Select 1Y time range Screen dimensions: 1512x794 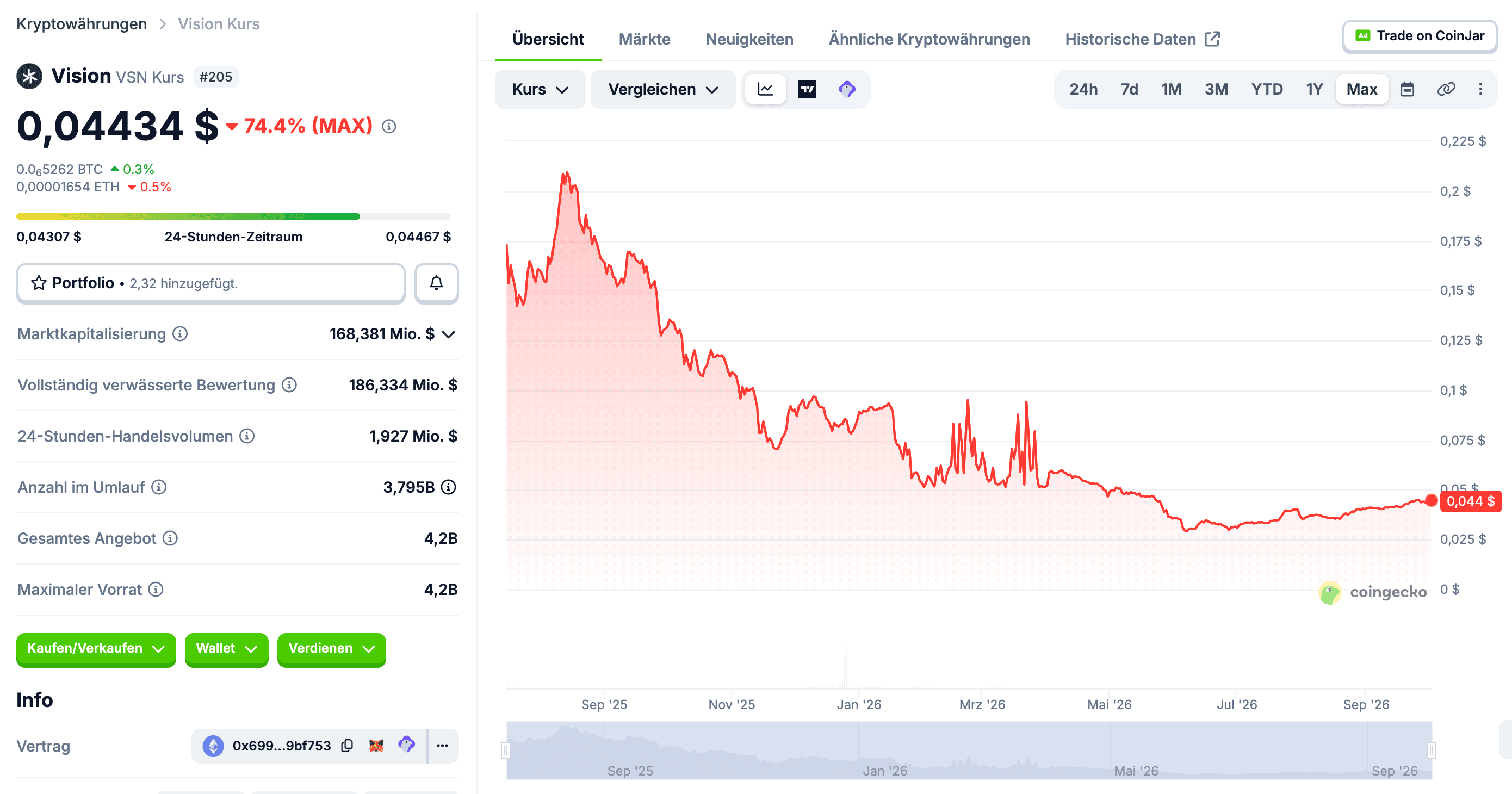1314,89
